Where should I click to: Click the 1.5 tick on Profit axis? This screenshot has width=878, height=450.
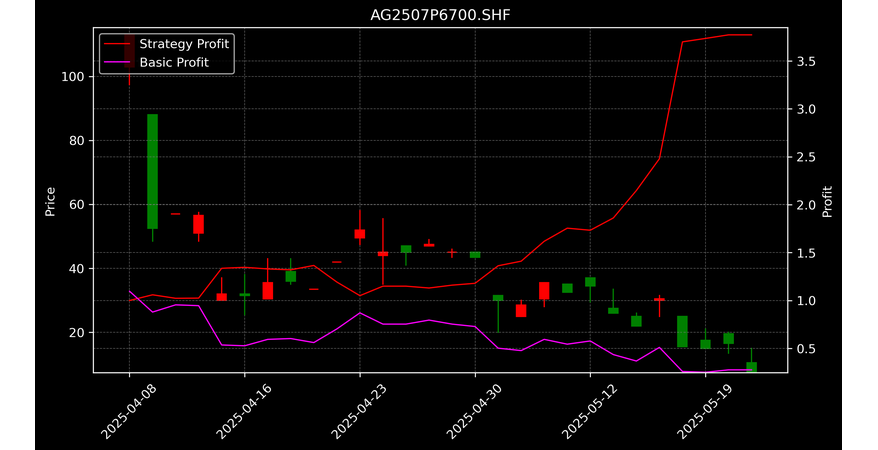806,253
